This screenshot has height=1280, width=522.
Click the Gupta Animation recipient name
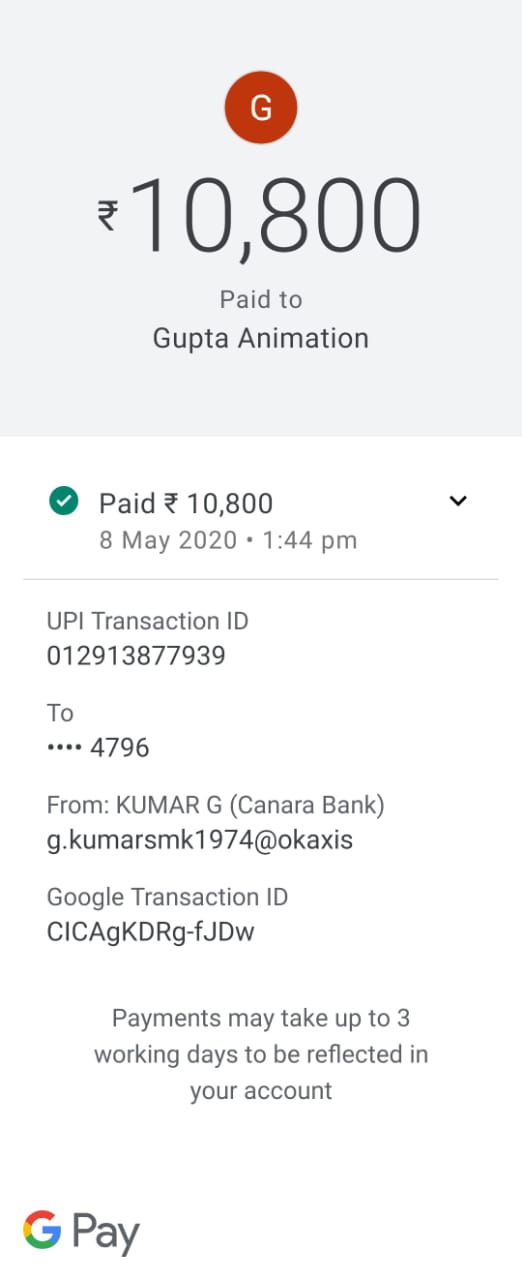pos(261,338)
